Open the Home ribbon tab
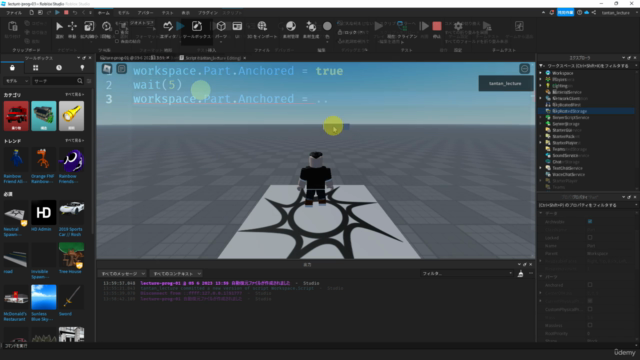Image resolution: width=640 pixels, height=360 pixels. click(x=103, y=13)
